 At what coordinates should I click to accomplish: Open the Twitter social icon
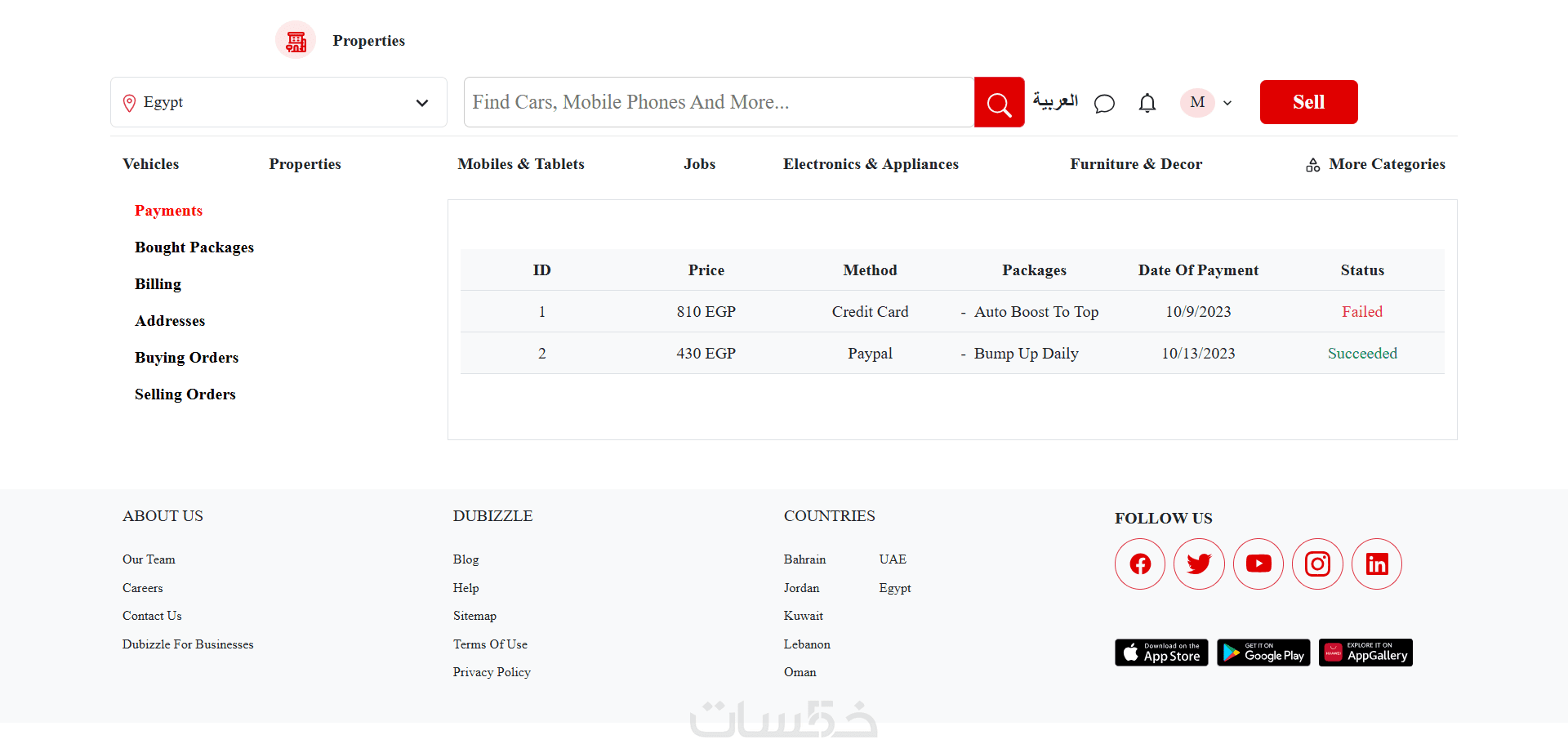(x=1199, y=564)
